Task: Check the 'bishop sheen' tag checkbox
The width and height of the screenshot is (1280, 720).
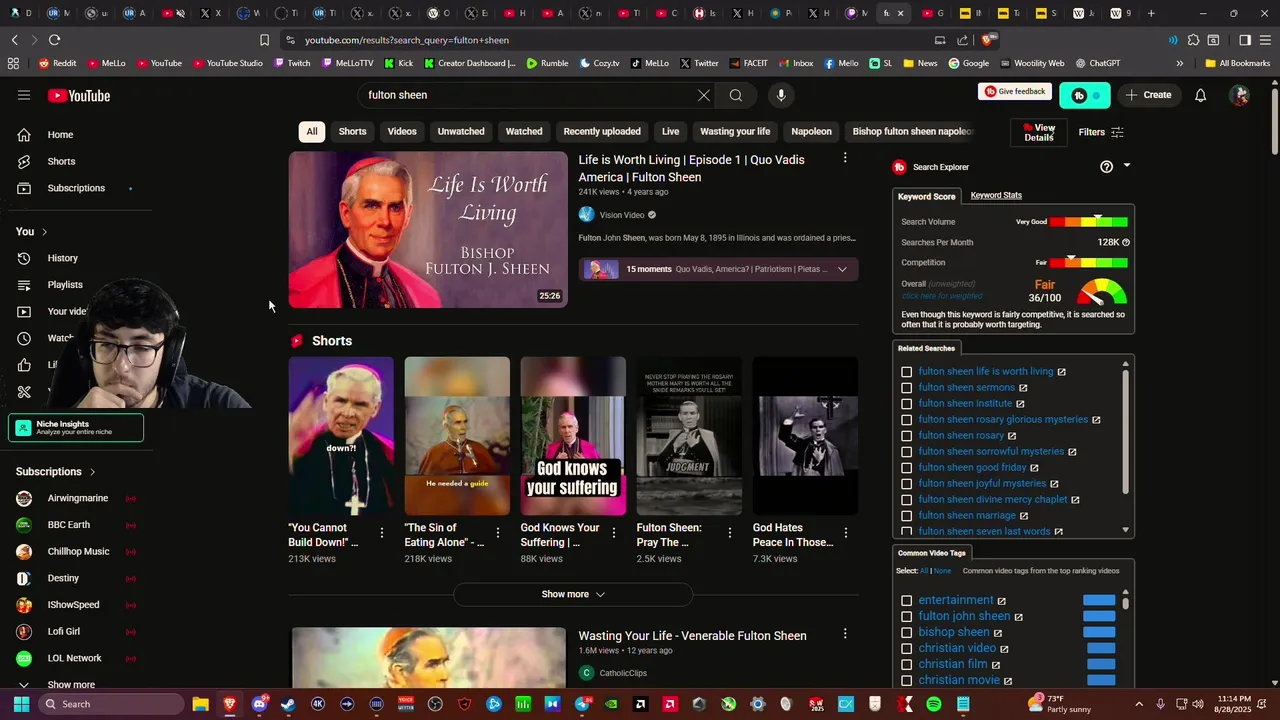Action: pos(907,633)
